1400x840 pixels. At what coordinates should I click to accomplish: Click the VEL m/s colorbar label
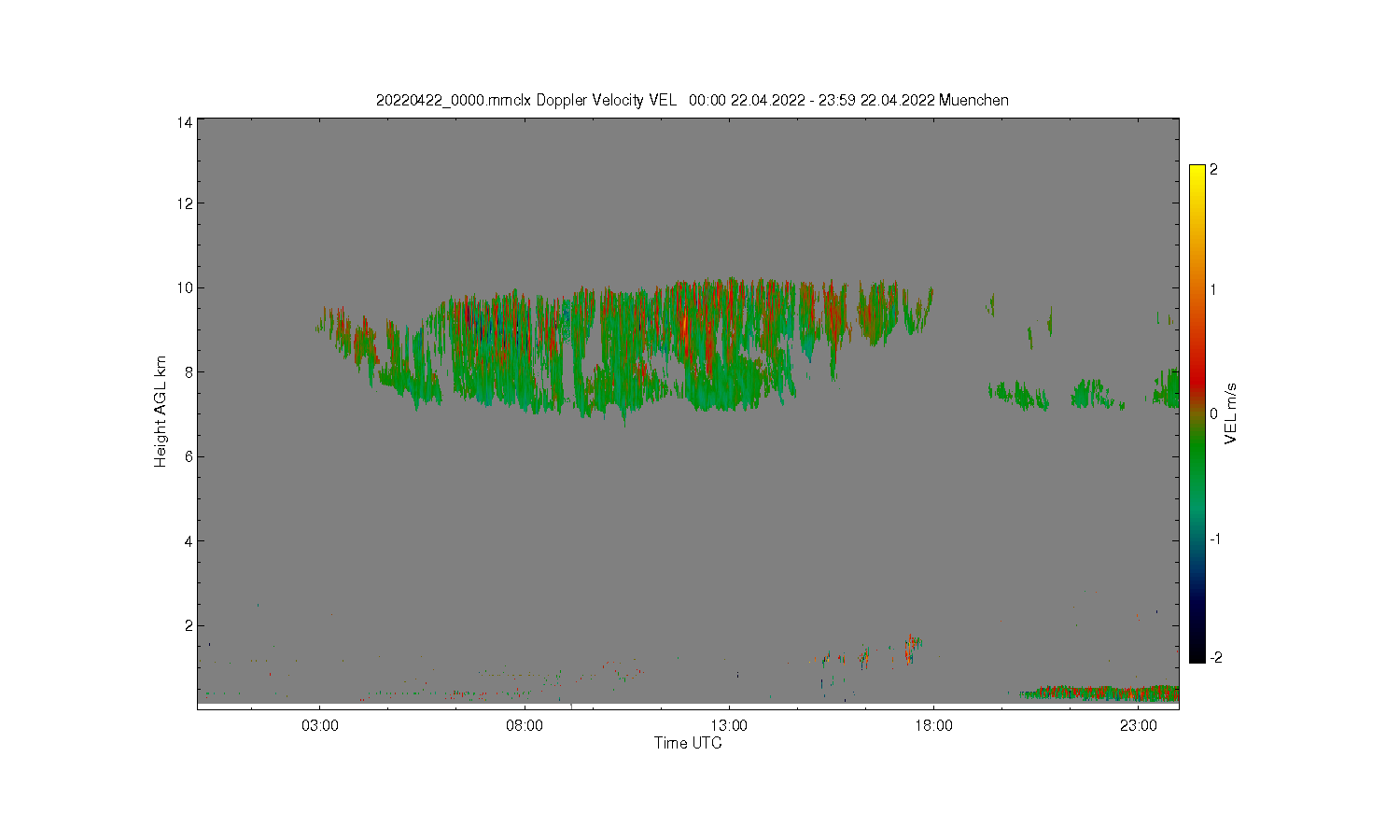click(x=1231, y=413)
